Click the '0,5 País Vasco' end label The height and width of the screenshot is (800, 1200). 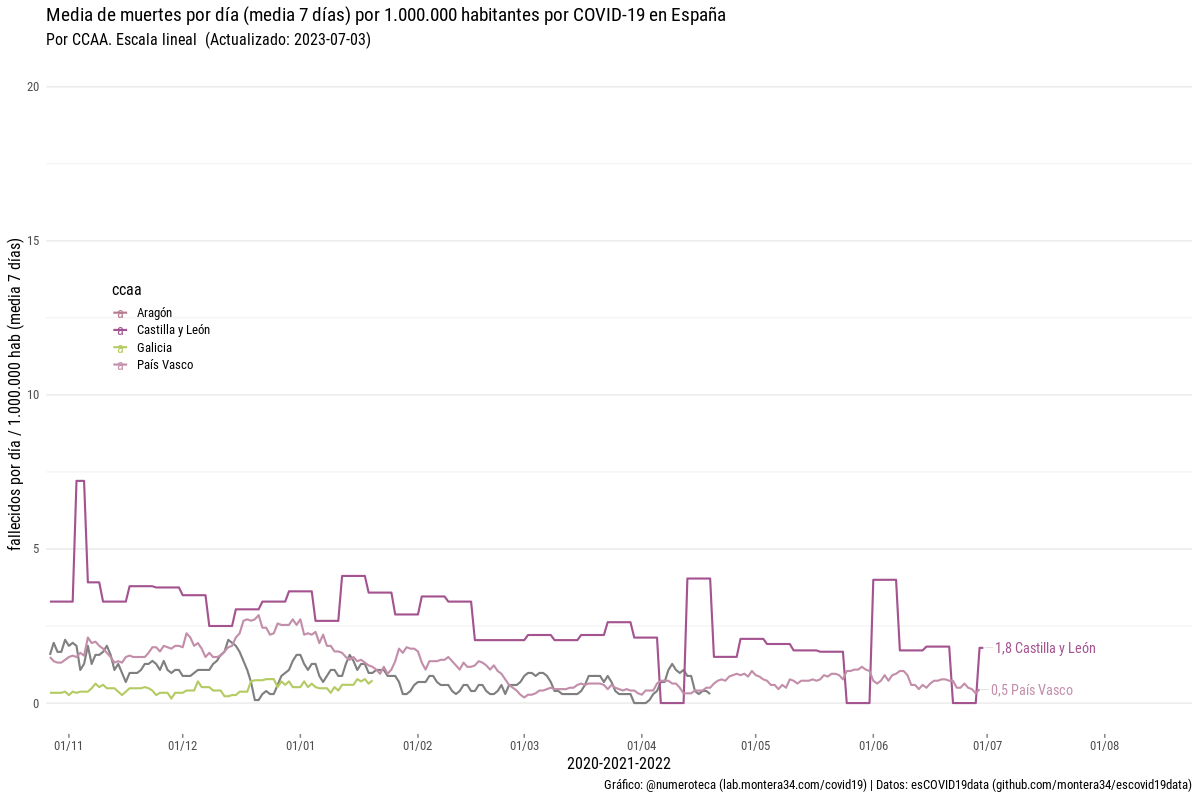click(1031, 690)
